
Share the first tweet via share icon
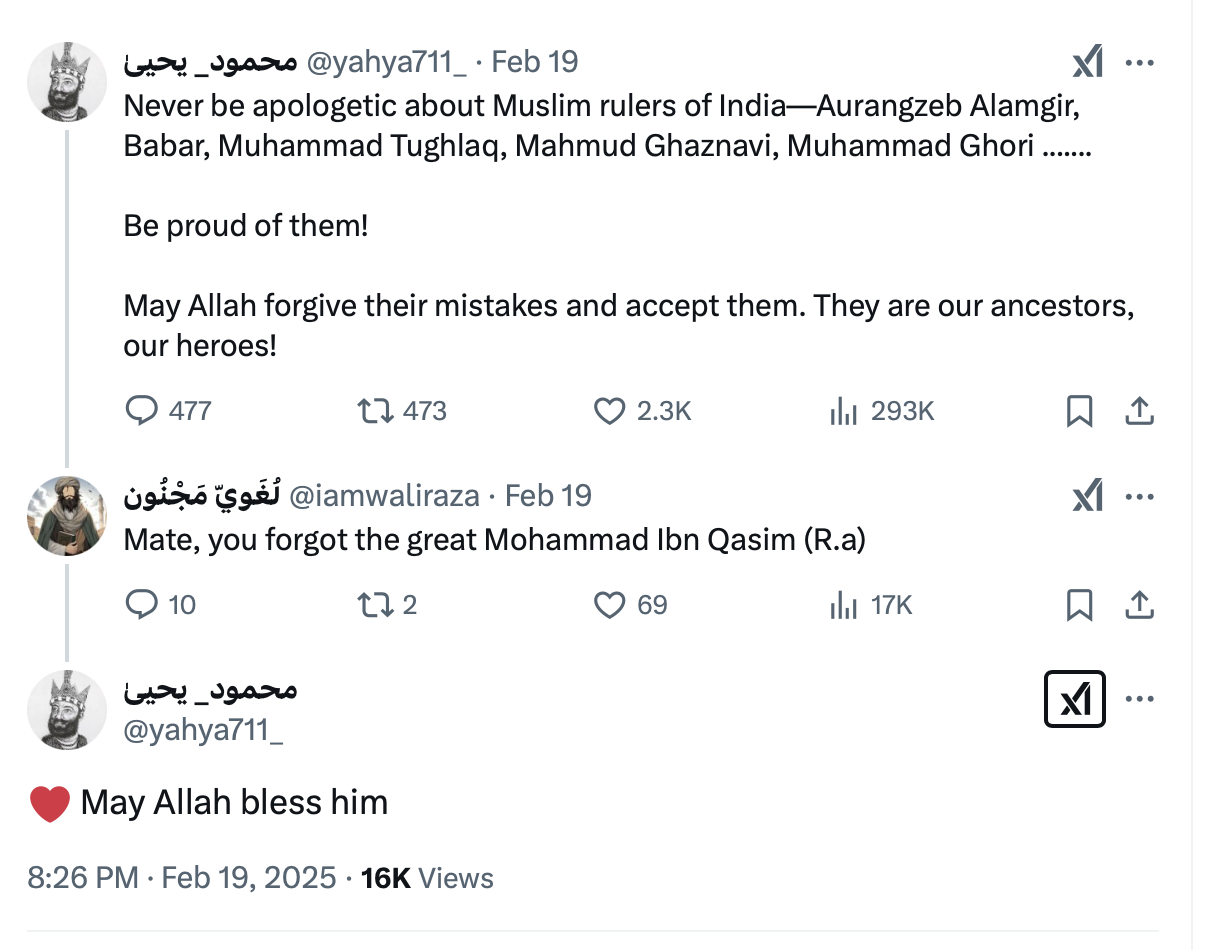click(x=1140, y=411)
